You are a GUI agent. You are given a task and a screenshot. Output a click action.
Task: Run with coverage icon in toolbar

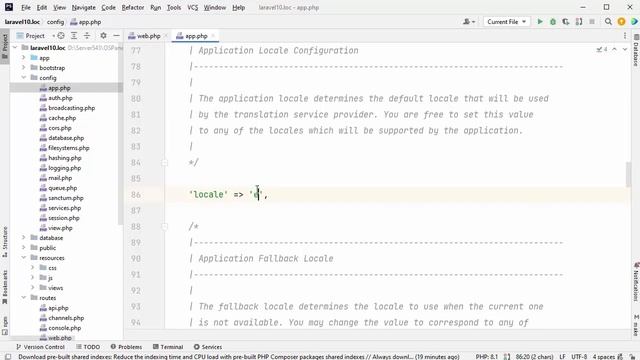pyautogui.click(x=566, y=22)
